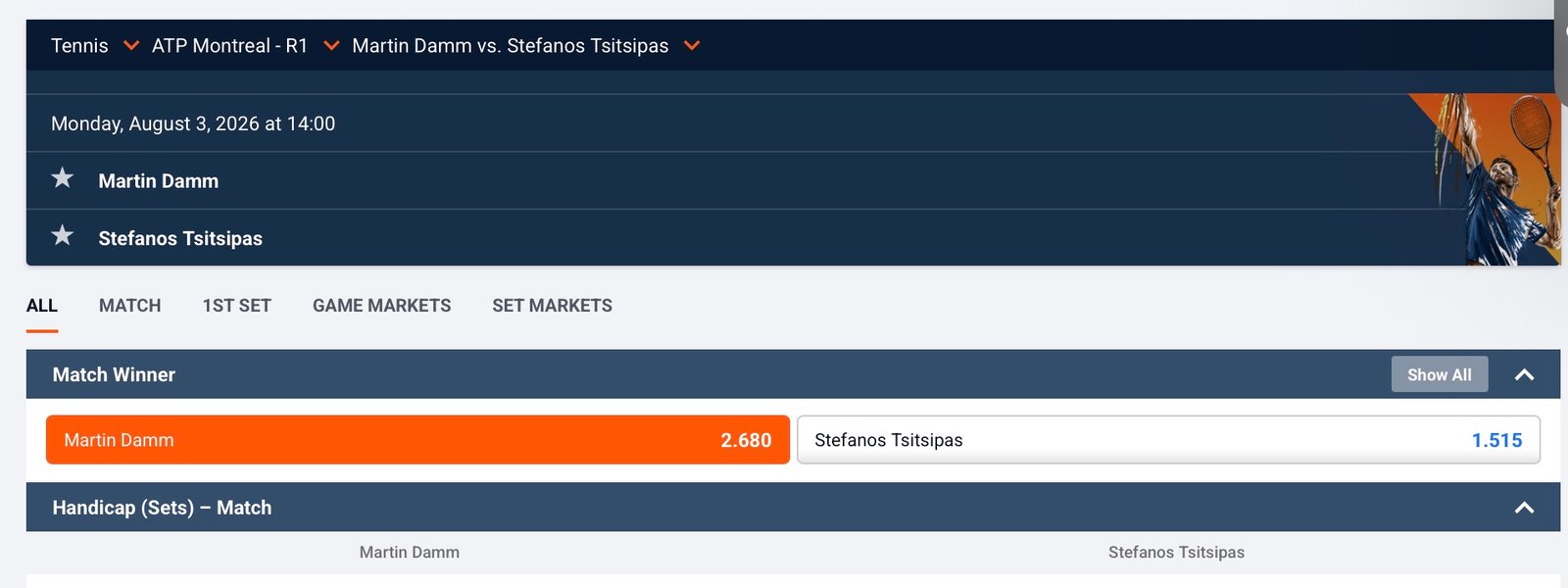Open the Tennis sport dropdown
Viewport: 1568px width, 588px height.
coord(94,46)
